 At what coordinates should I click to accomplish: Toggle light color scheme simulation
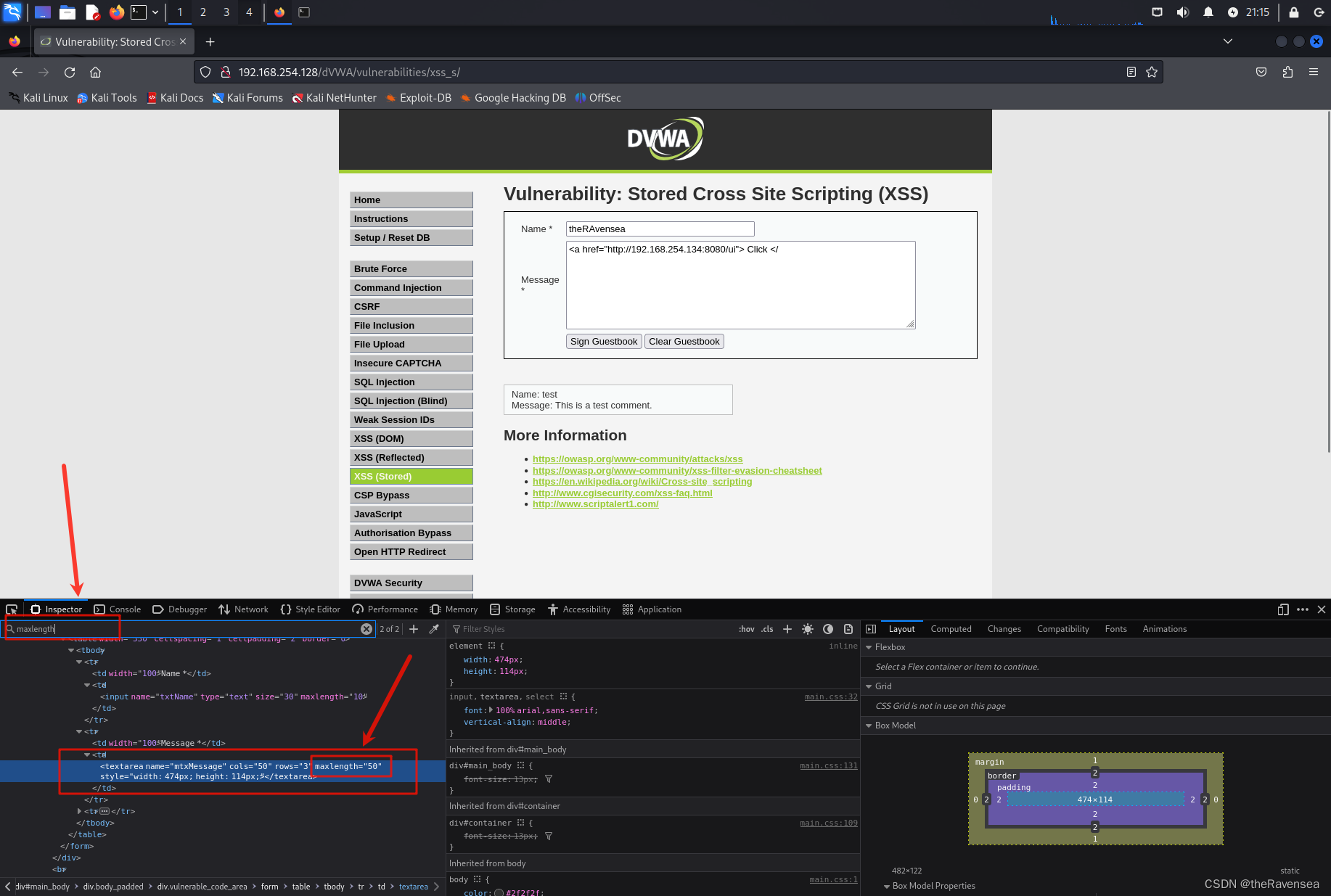click(x=808, y=629)
